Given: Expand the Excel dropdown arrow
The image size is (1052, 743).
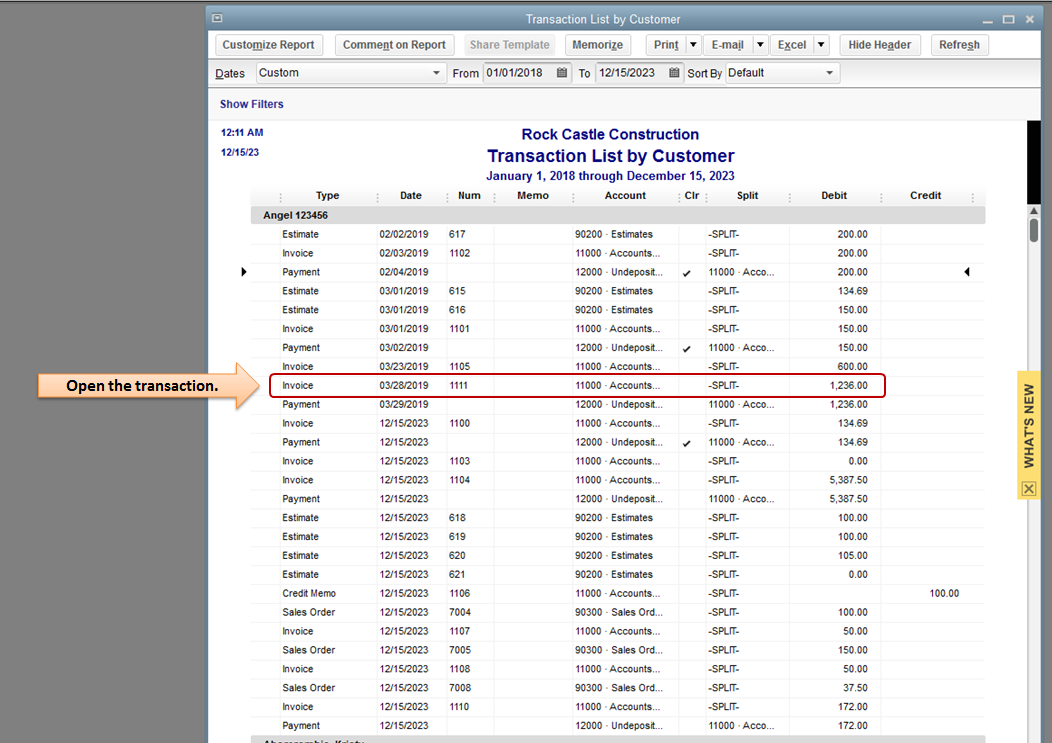Looking at the screenshot, I should click(x=821, y=45).
